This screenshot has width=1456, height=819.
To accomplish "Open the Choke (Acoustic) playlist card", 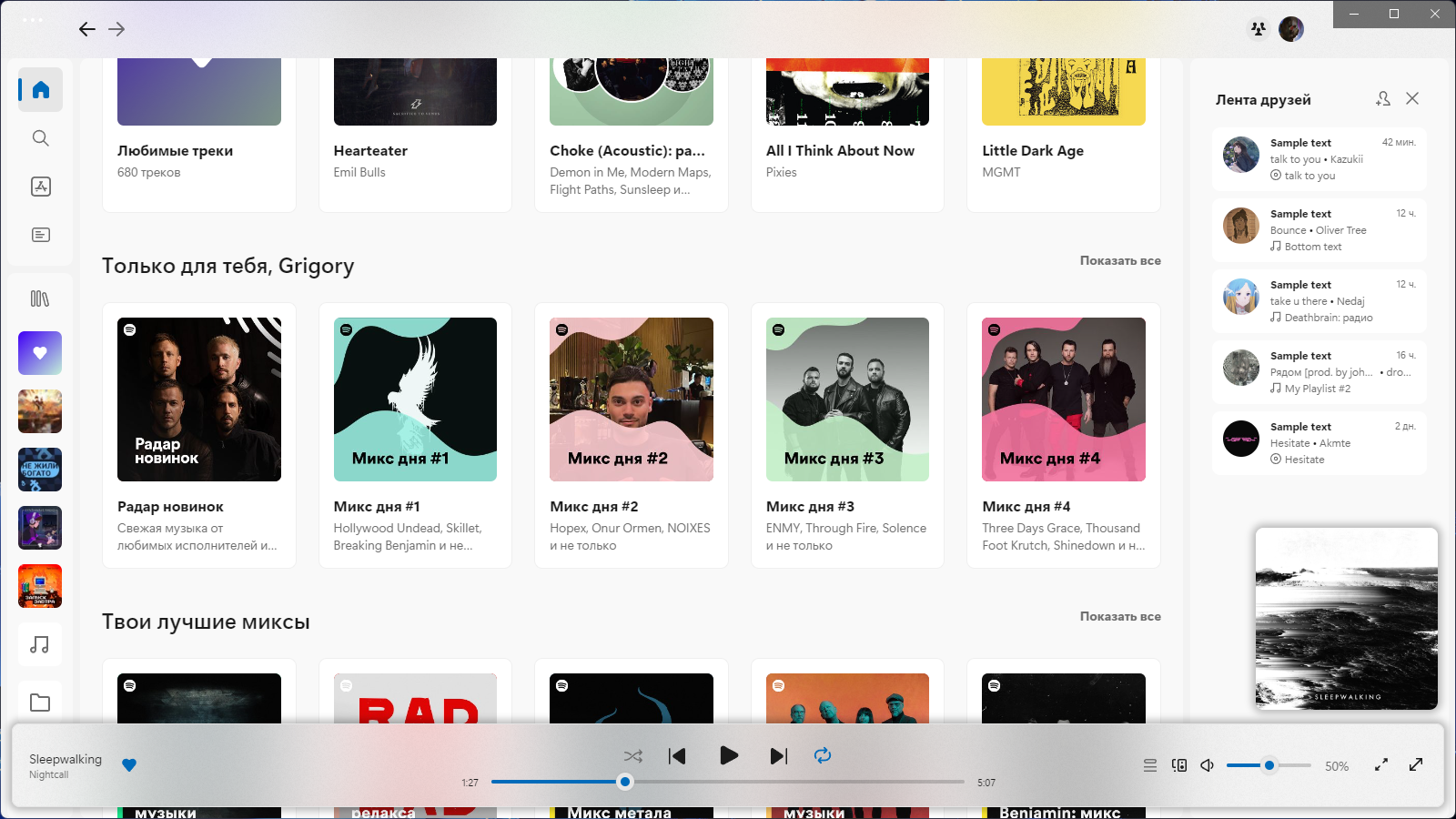I will click(632, 136).
